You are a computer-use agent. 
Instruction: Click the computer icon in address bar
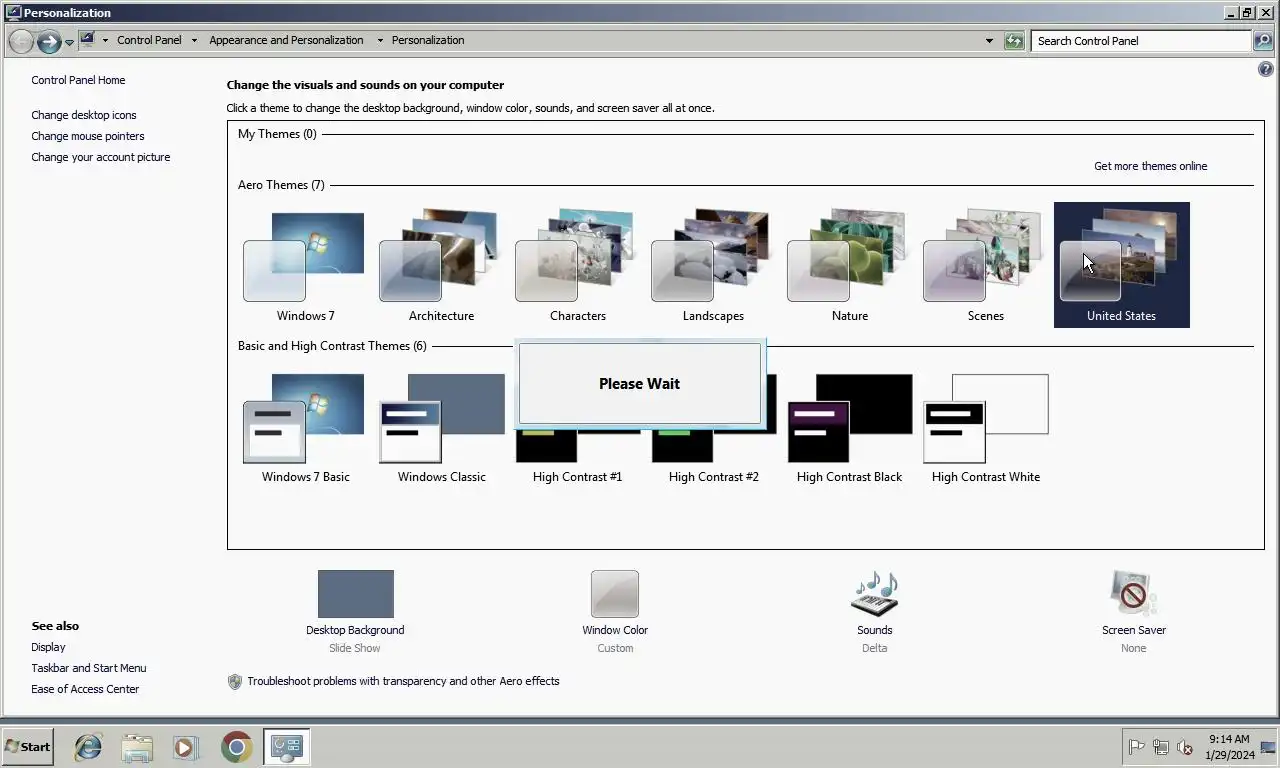pyautogui.click(x=87, y=40)
